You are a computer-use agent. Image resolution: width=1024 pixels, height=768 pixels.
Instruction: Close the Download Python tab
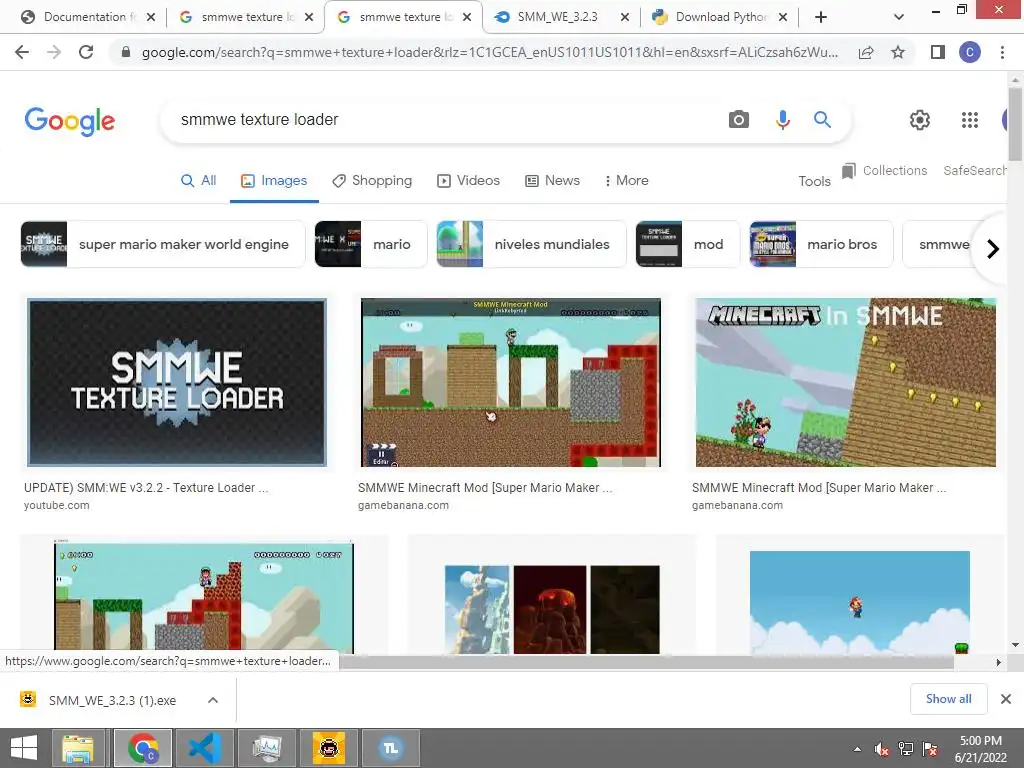(783, 18)
